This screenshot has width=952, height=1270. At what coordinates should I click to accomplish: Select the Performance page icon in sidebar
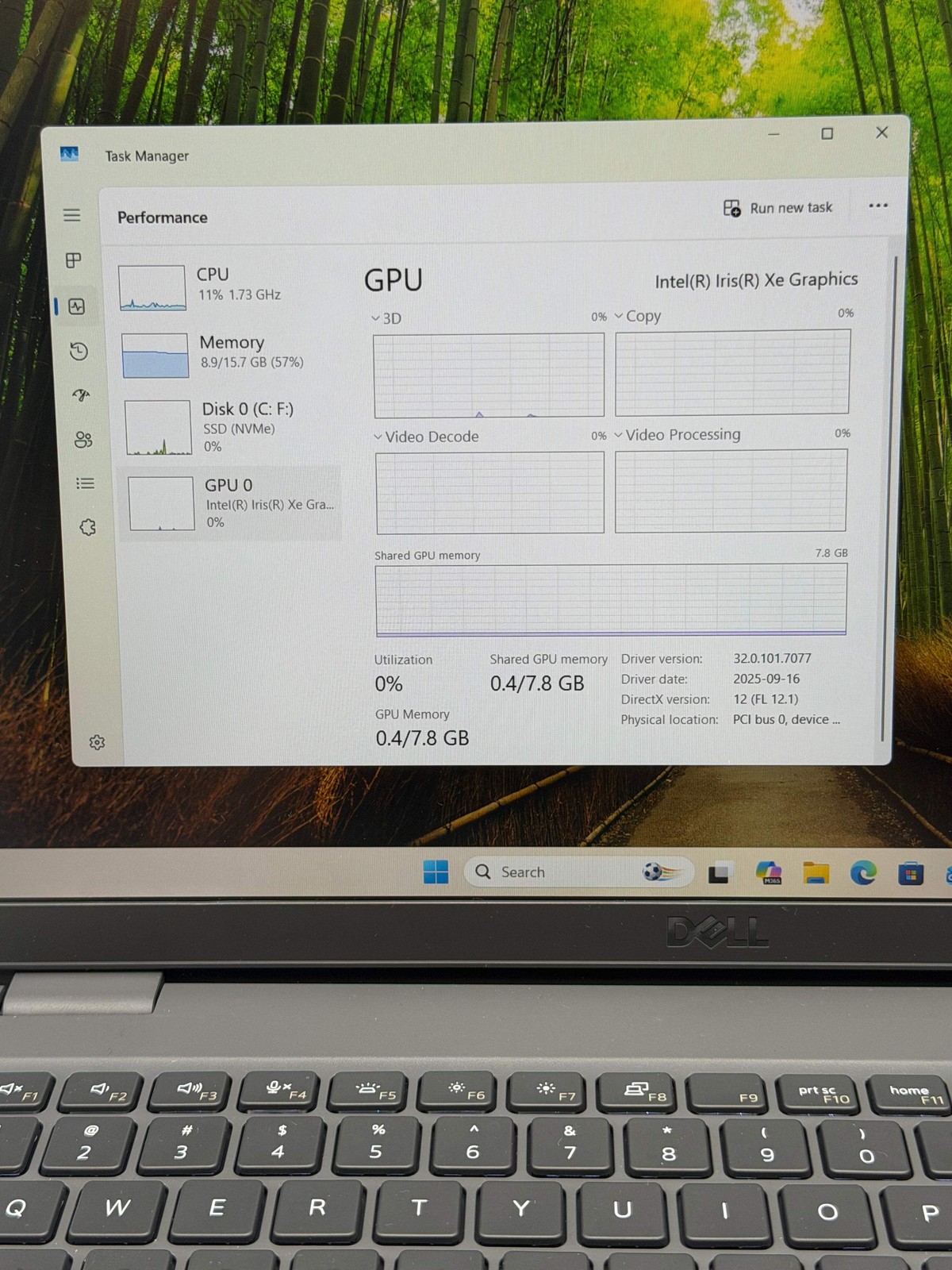click(x=77, y=306)
